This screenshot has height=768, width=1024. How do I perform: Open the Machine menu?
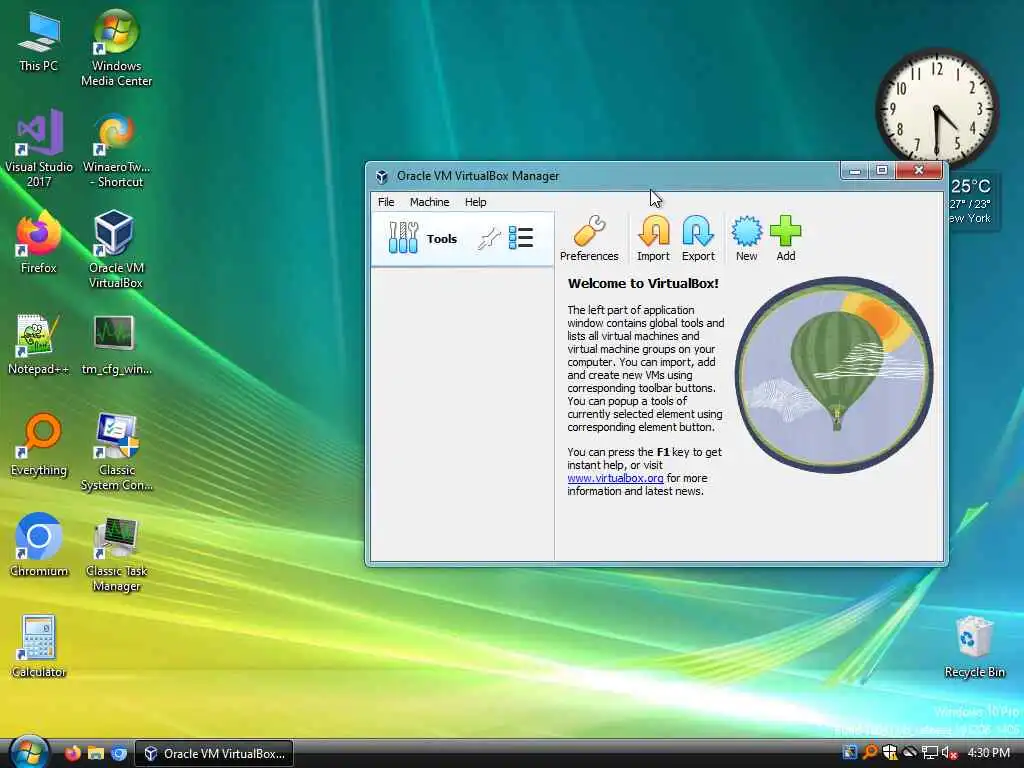click(x=429, y=202)
